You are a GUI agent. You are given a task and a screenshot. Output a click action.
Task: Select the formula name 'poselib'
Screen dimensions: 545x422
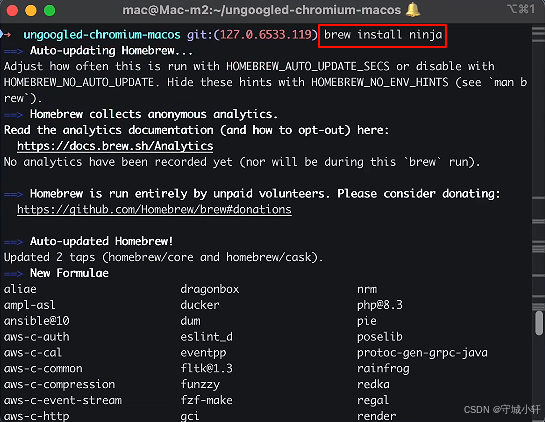point(380,337)
